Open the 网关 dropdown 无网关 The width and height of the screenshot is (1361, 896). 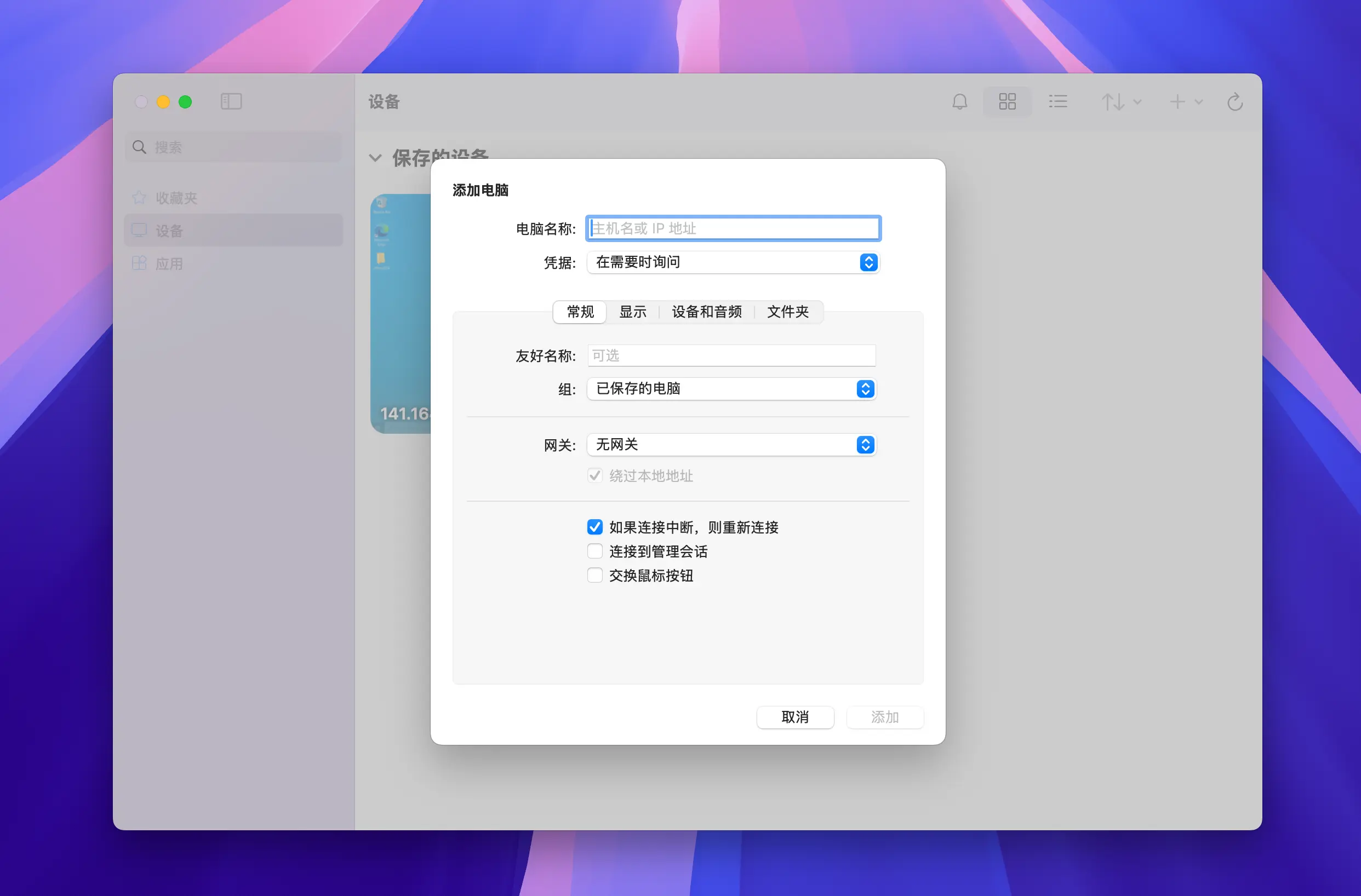731,445
